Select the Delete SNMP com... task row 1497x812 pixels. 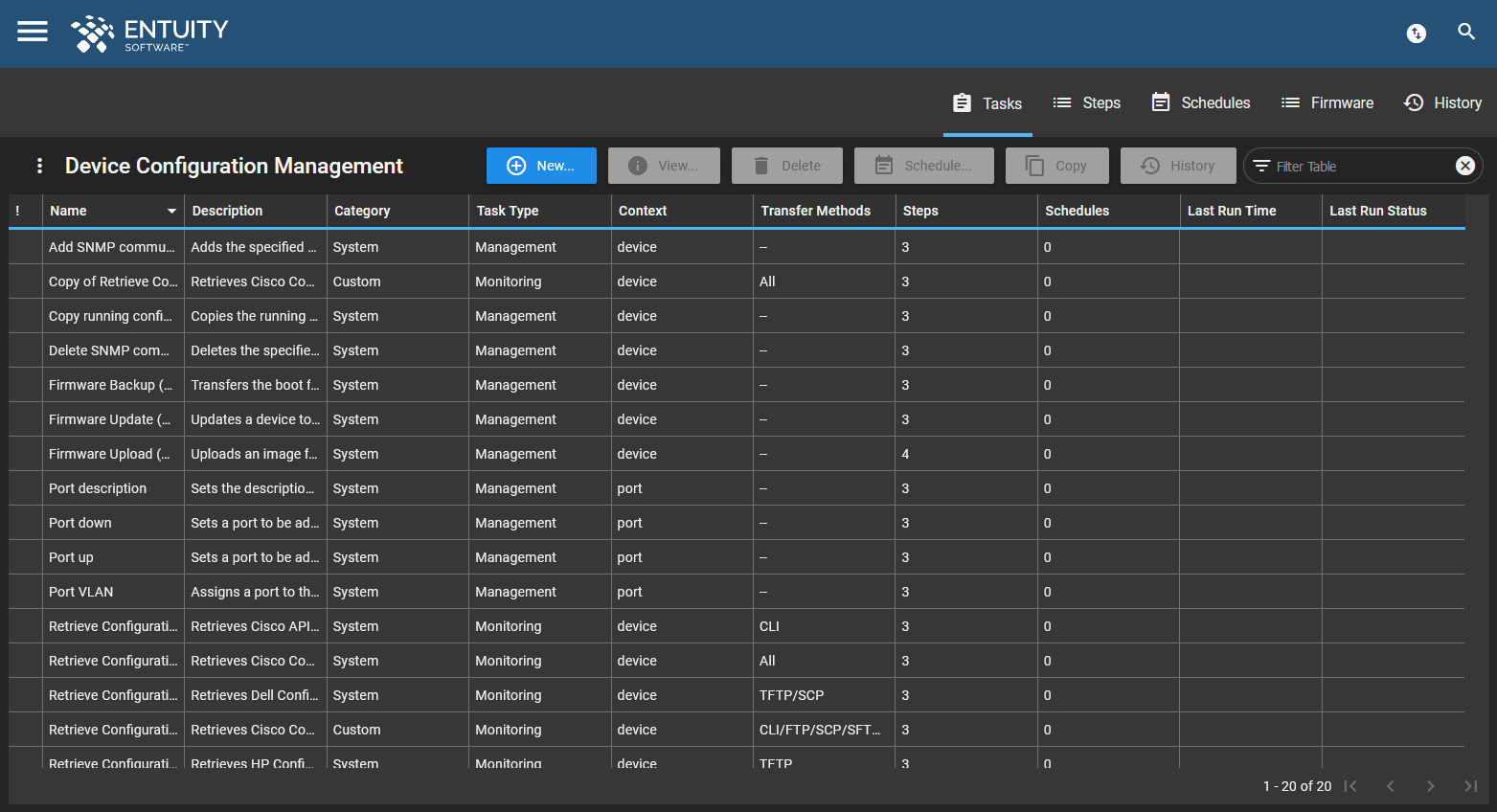(x=737, y=350)
